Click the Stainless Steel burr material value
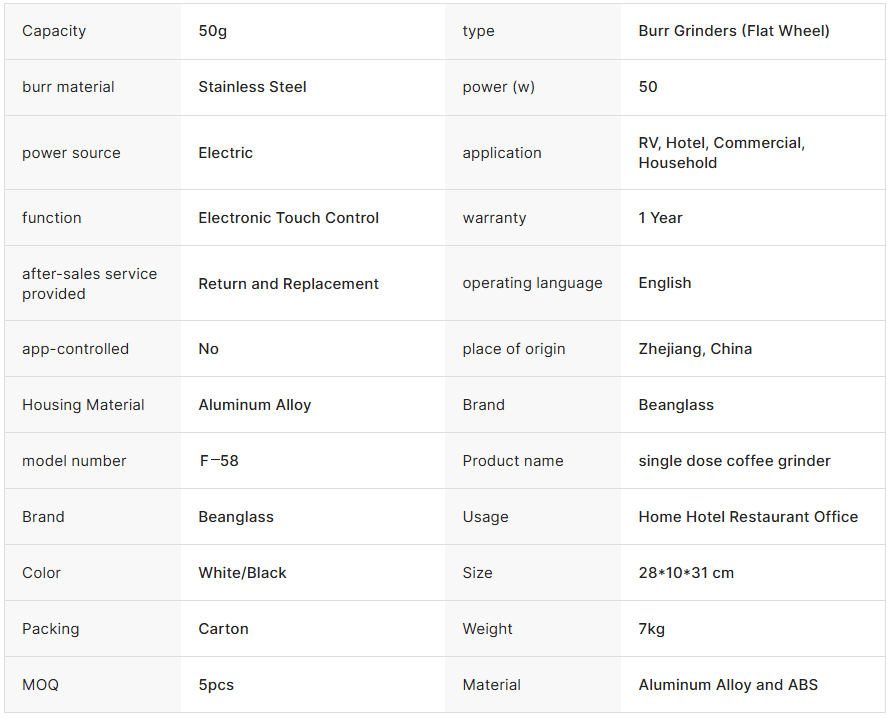The width and height of the screenshot is (891, 719). [252, 87]
